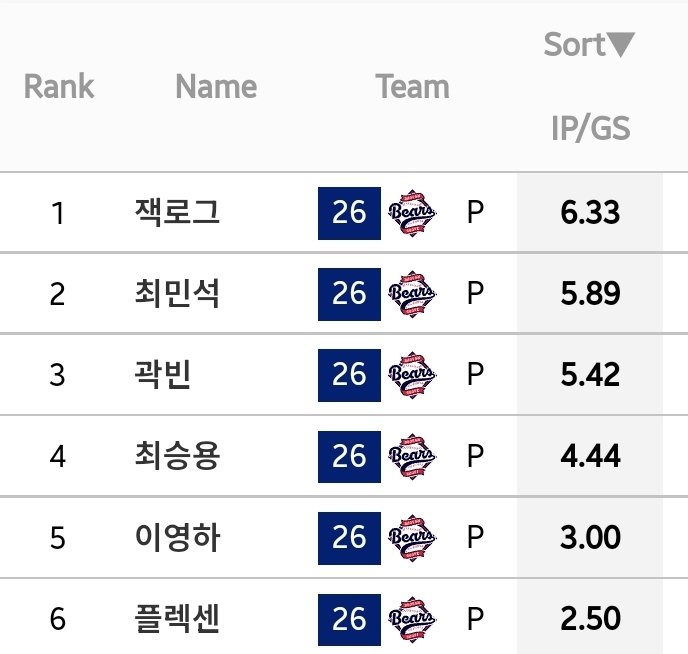The height and width of the screenshot is (654, 688).
Task: Click the Bears logo in 이영하's row
Action: click(x=411, y=538)
